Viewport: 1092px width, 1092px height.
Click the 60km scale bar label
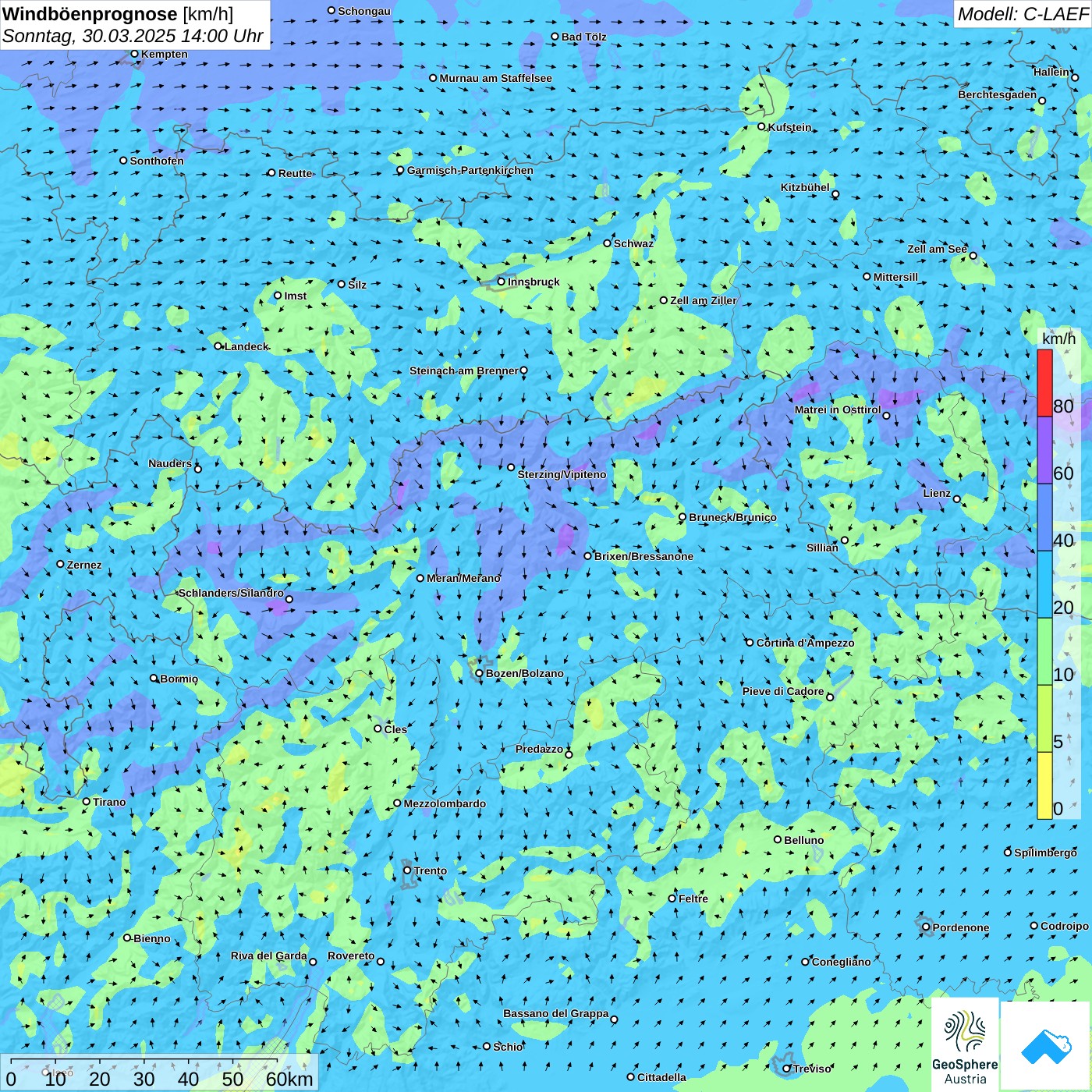(x=289, y=1079)
